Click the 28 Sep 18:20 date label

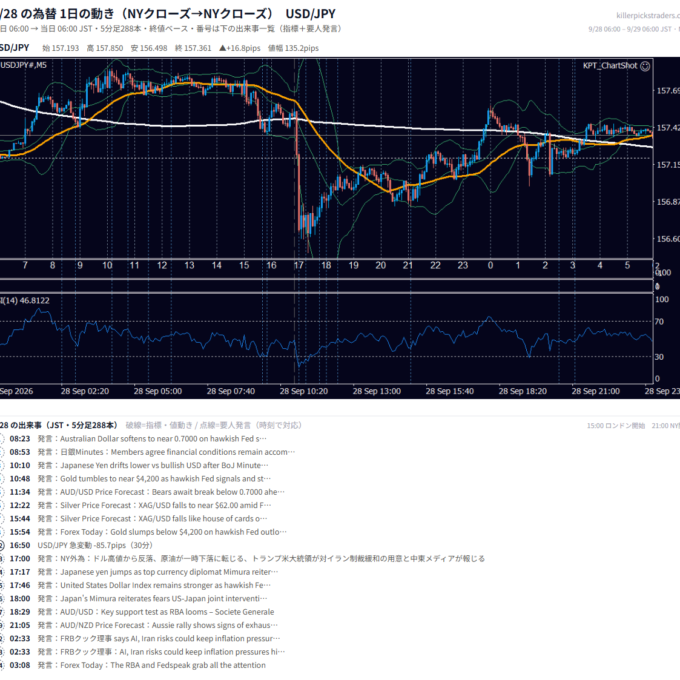click(523, 391)
